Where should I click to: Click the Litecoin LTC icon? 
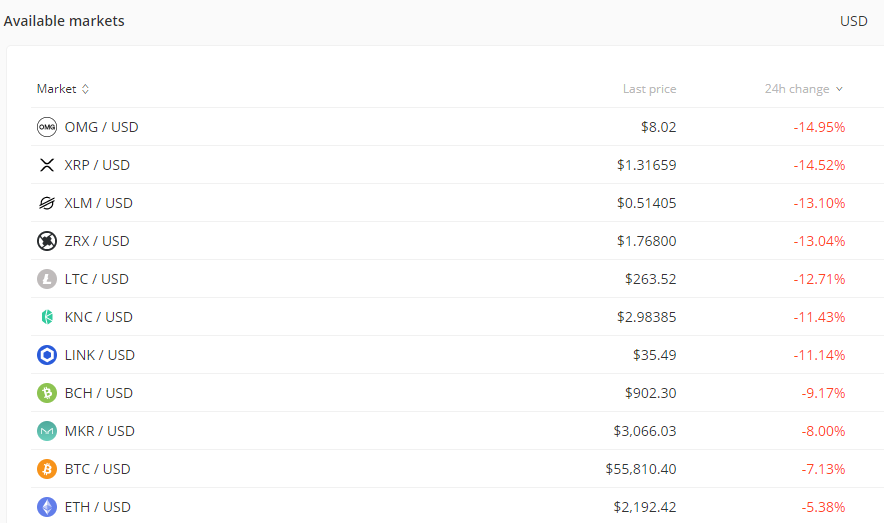(x=47, y=279)
